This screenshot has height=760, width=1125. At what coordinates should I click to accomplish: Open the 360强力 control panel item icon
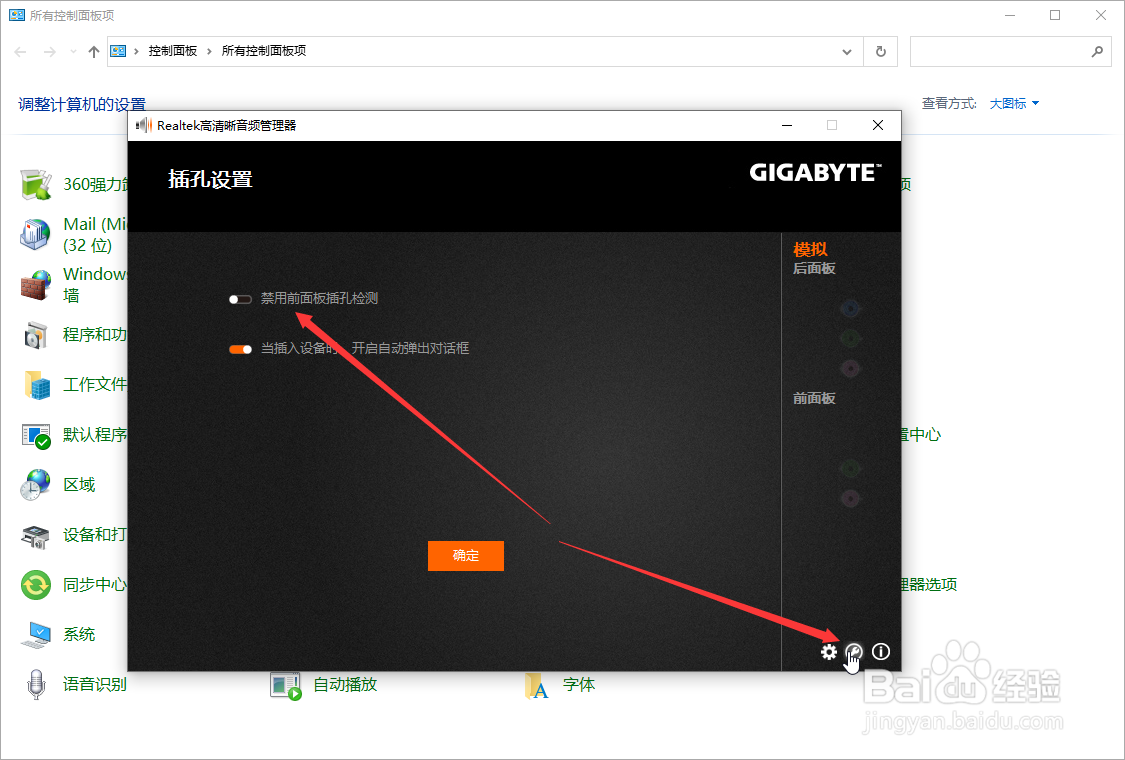point(35,185)
